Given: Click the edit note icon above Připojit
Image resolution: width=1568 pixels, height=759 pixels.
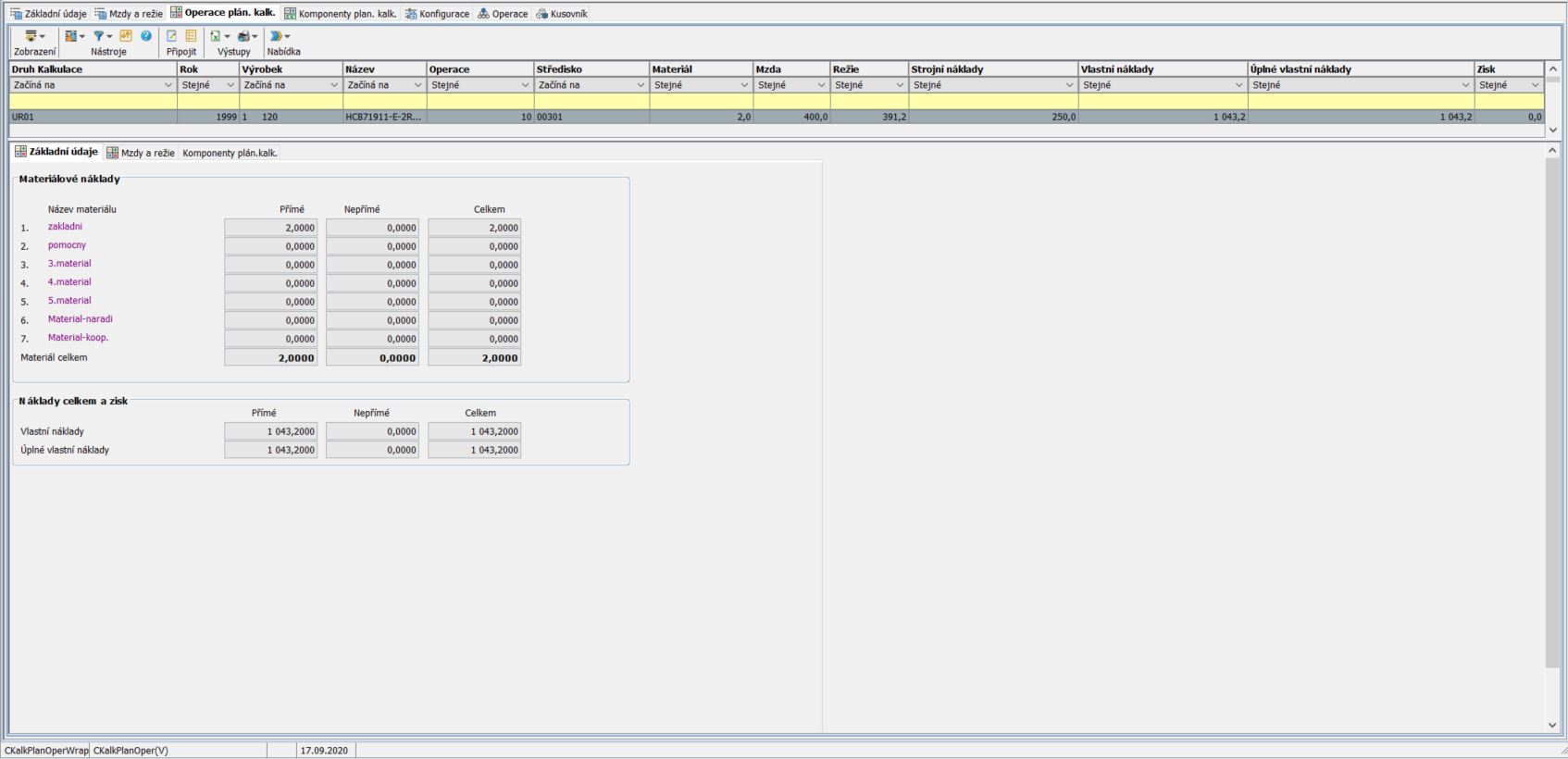Looking at the screenshot, I should click(171, 36).
